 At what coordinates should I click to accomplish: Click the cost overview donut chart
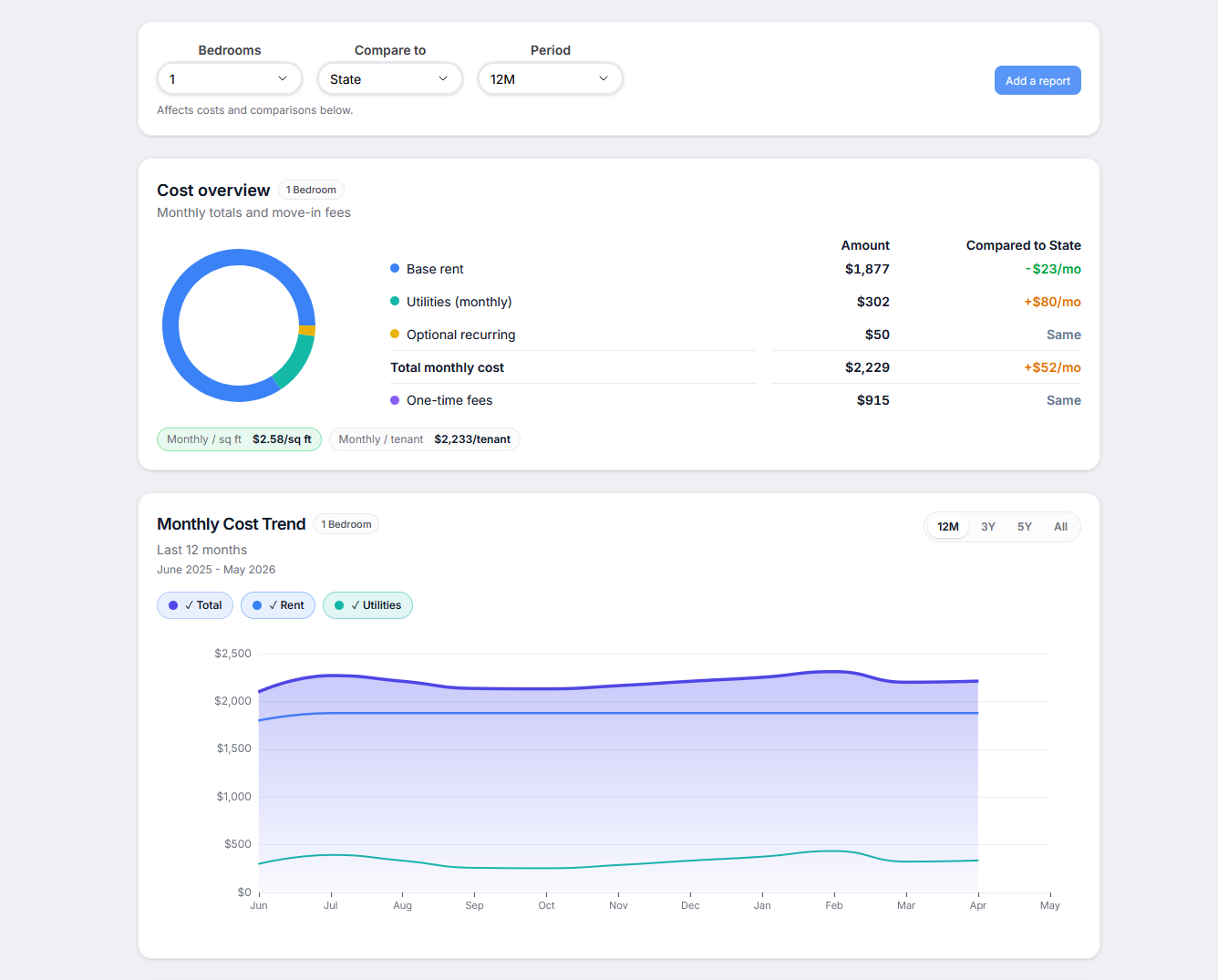coord(239,325)
